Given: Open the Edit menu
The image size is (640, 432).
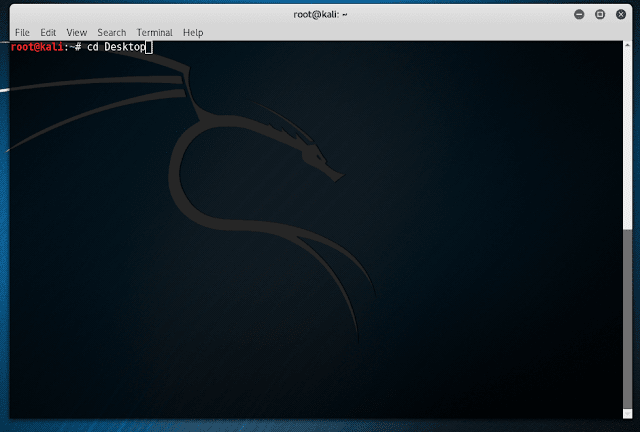Looking at the screenshot, I should (48, 32).
